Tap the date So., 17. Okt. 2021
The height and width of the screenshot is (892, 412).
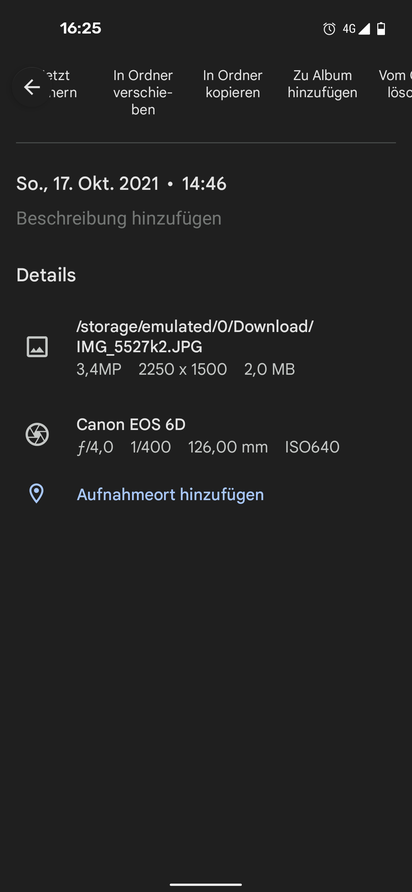tap(87, 184)
